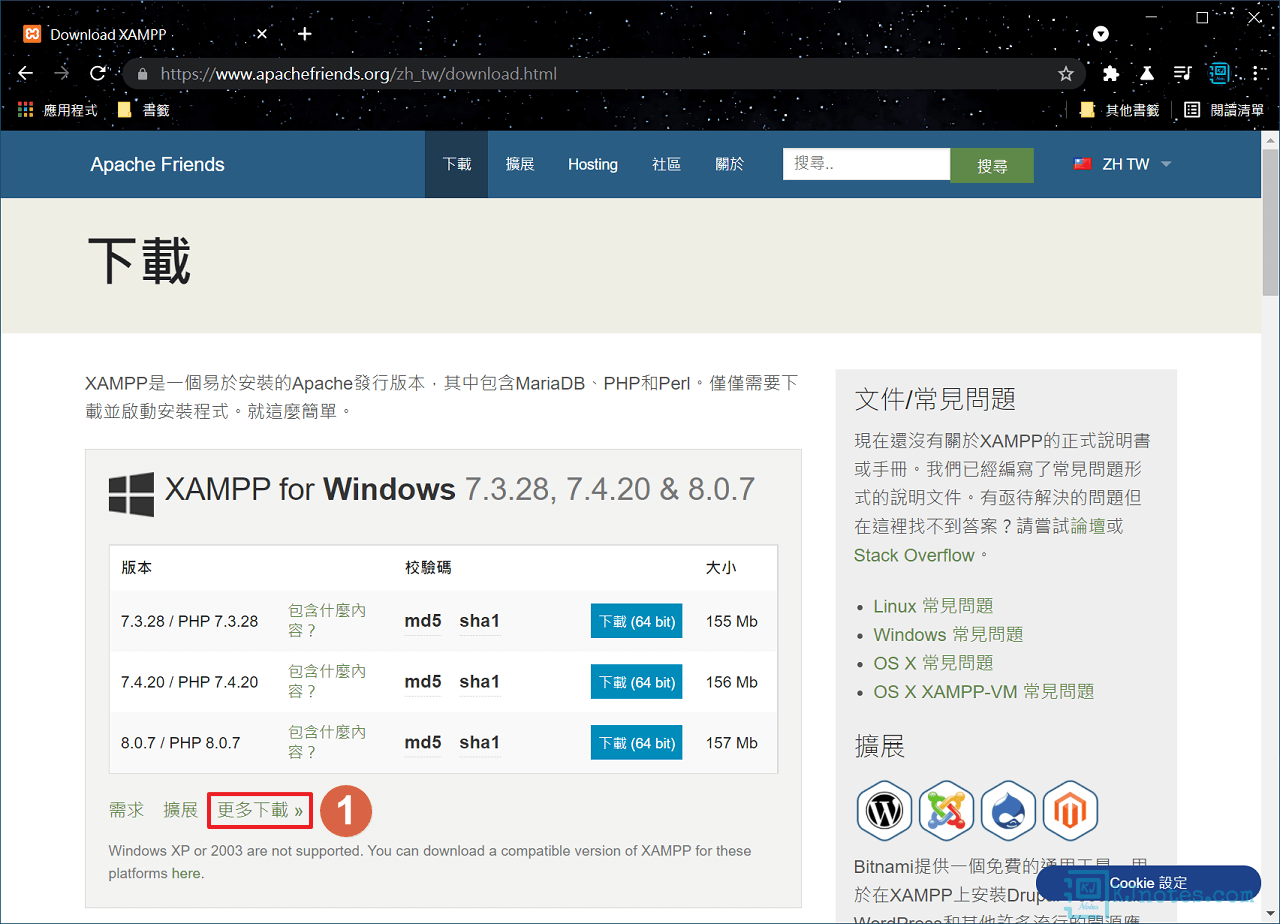Click the green 搜尋 button
Image resolution: width=1280 pixels, height=924 pixels.
point(992,166)
